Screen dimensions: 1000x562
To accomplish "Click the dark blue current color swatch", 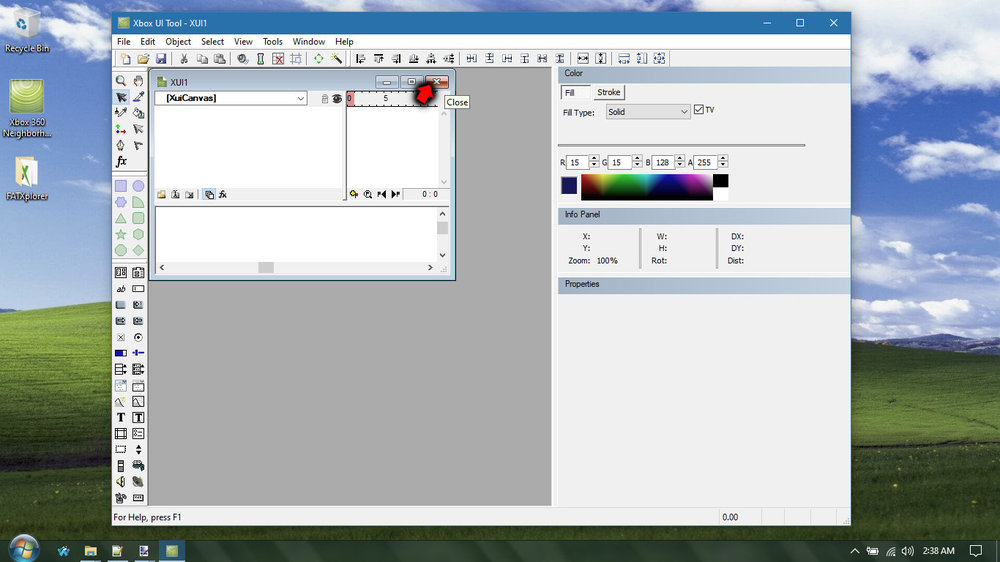I will click(569, 186).
